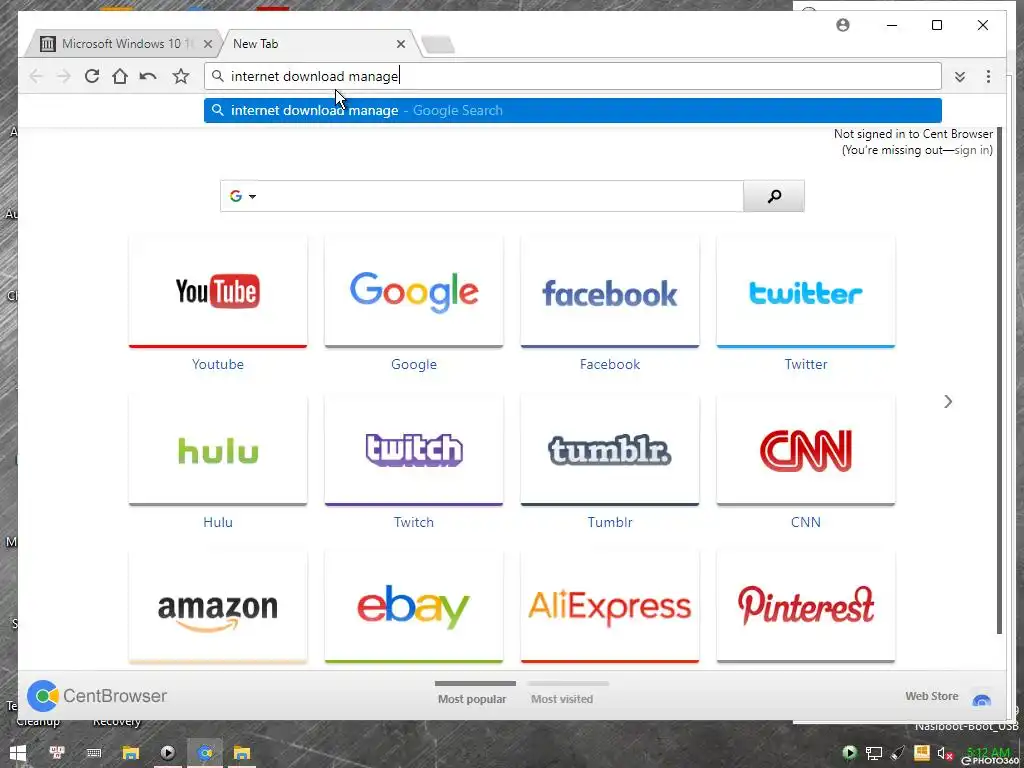Switch to the Most popular tab
1024x768 pixels.
472,699
